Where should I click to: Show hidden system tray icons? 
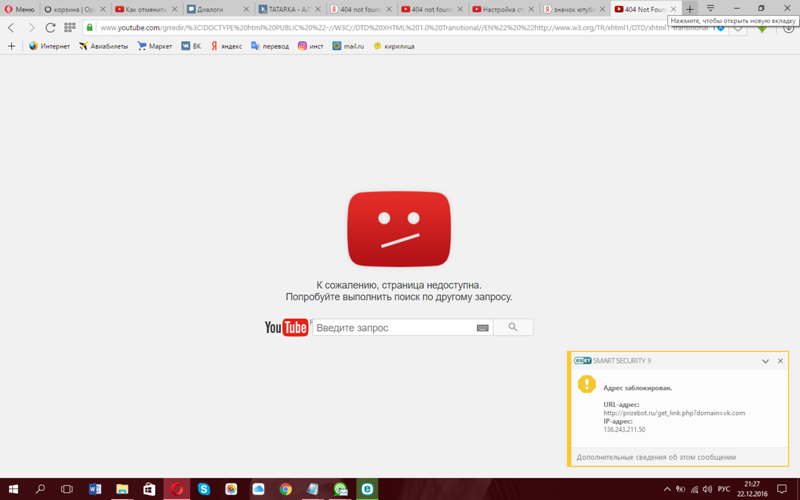click(x=667, y=489)
